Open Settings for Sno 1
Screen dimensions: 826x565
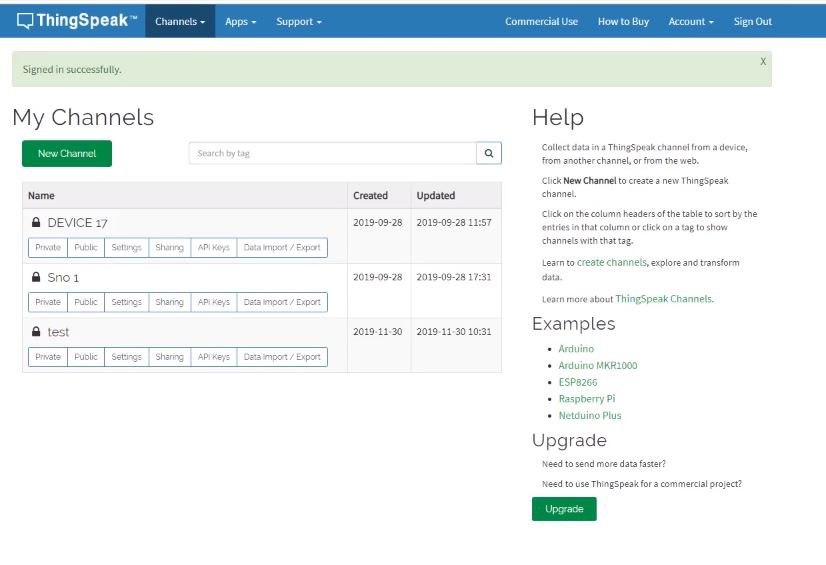tap(126, 302)
